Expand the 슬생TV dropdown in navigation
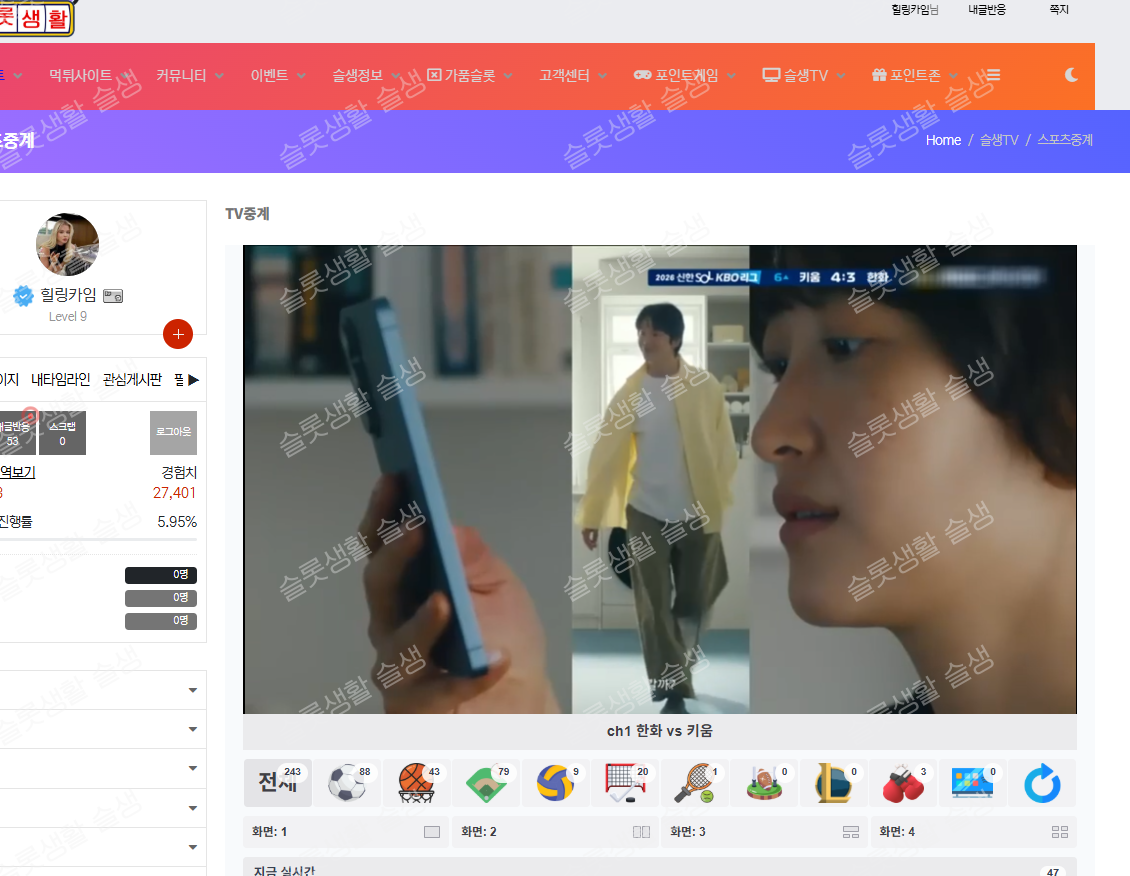1130x876 pixels. 803,75
